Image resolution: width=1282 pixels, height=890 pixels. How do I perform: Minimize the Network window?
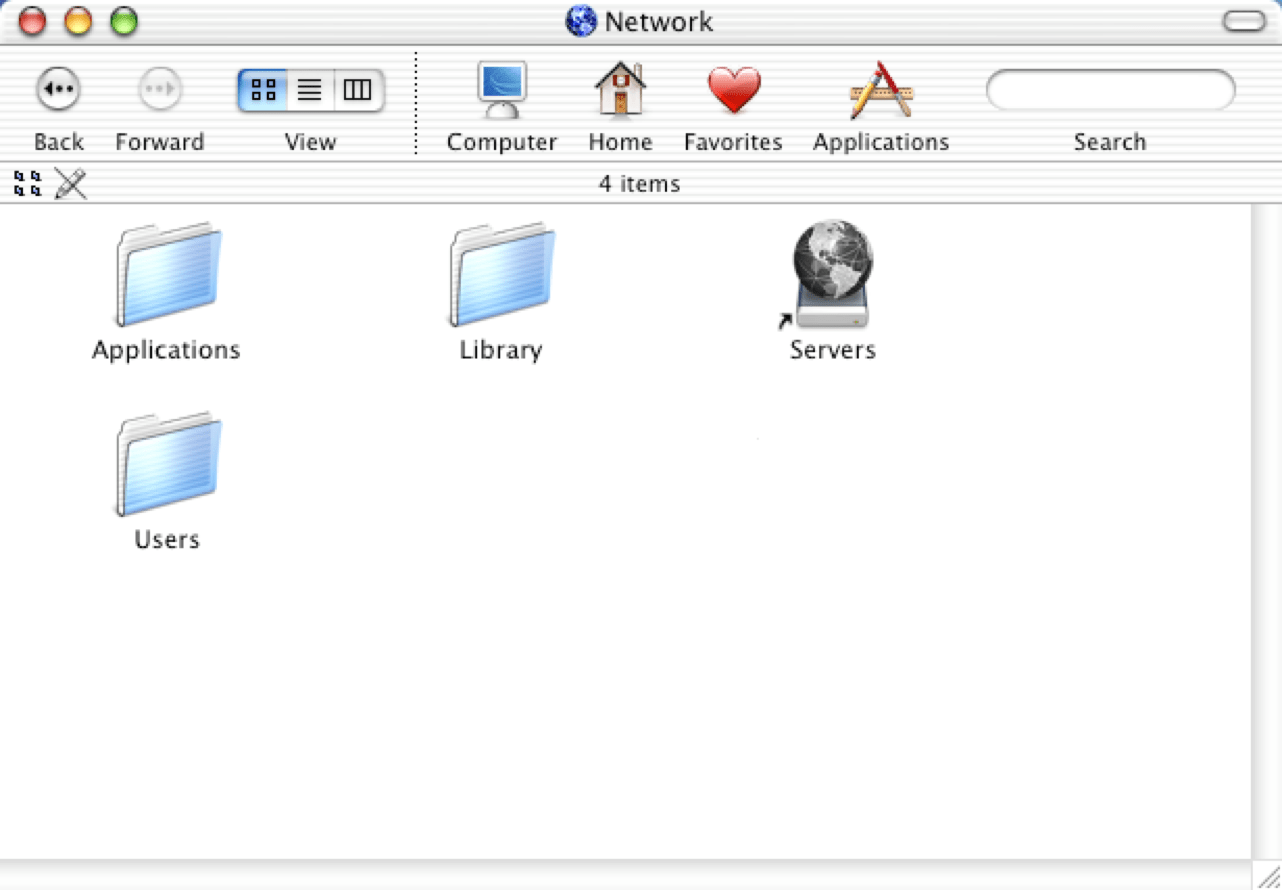pyautogui.click(x=78, y=21)
